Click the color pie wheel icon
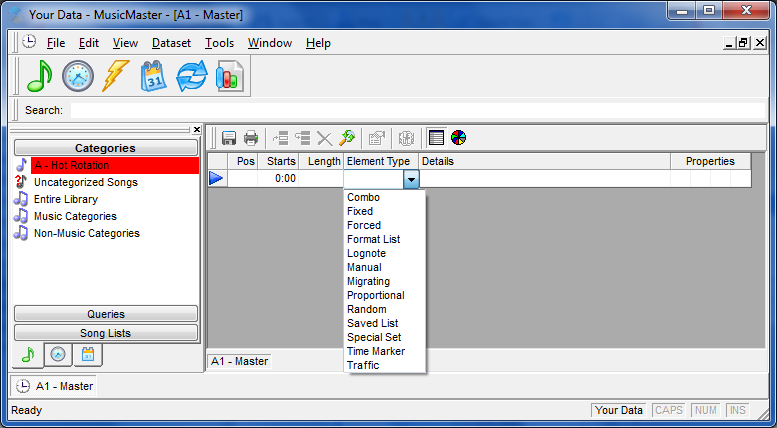Viewport: 777px width, 428px height. click(458, 138)
